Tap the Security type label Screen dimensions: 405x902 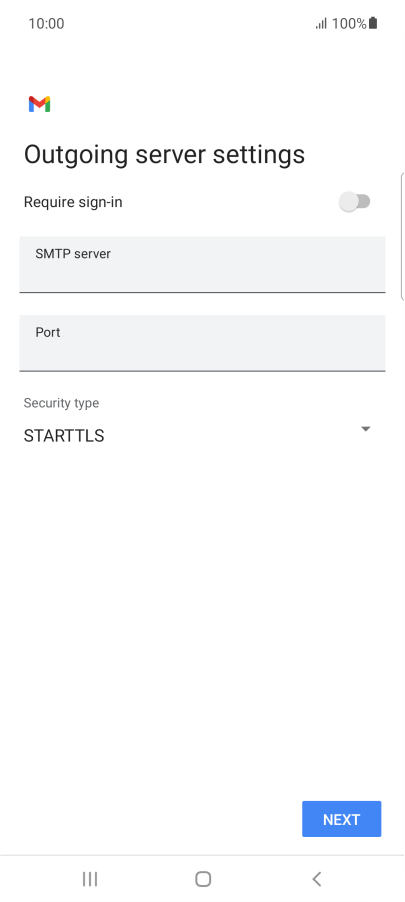61,403
